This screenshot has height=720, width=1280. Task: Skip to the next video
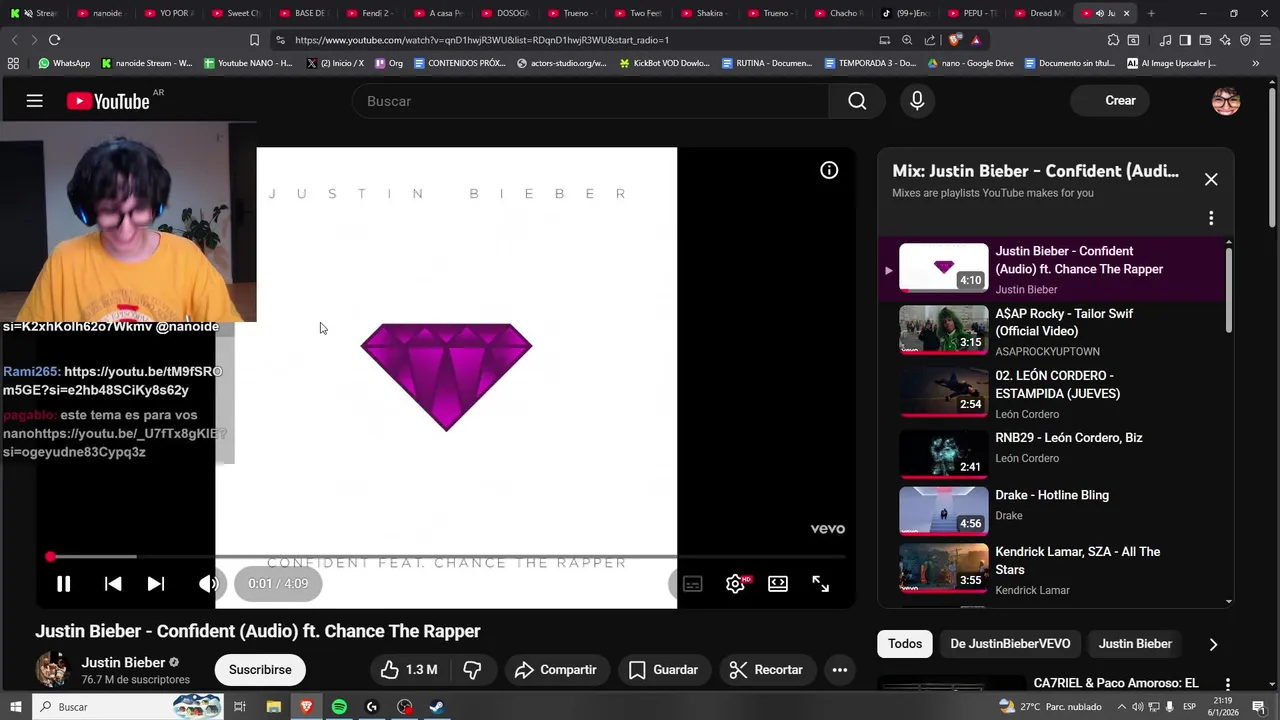click(156, 584)
